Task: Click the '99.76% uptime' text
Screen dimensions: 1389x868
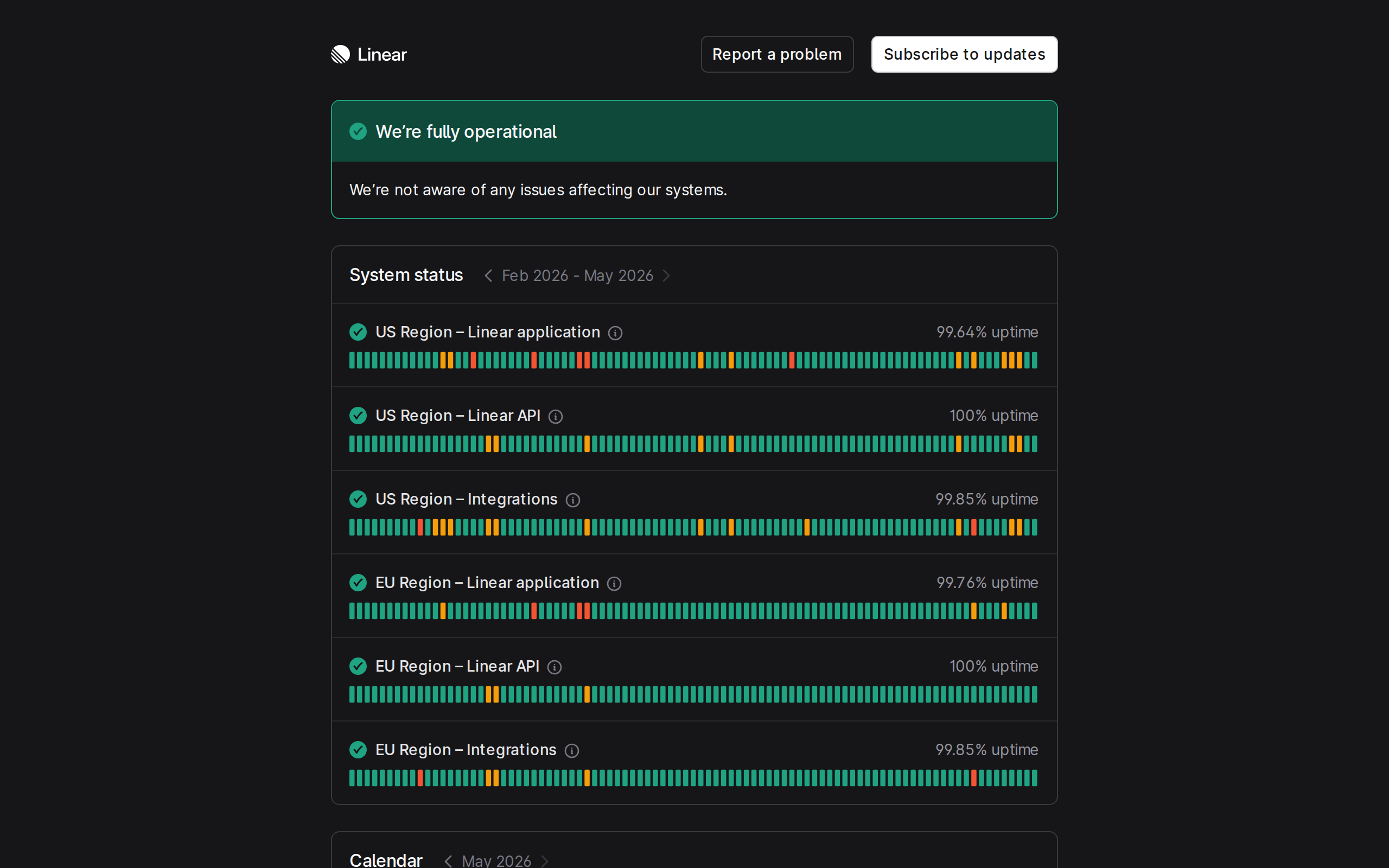Action: (x=987, y=583)
